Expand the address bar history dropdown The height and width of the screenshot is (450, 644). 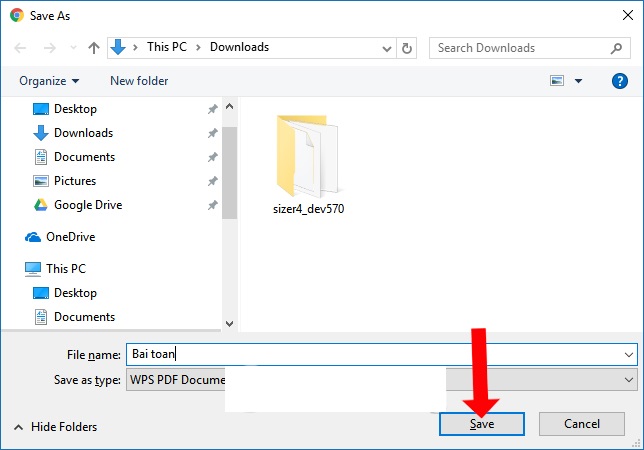tap(386, 48)
